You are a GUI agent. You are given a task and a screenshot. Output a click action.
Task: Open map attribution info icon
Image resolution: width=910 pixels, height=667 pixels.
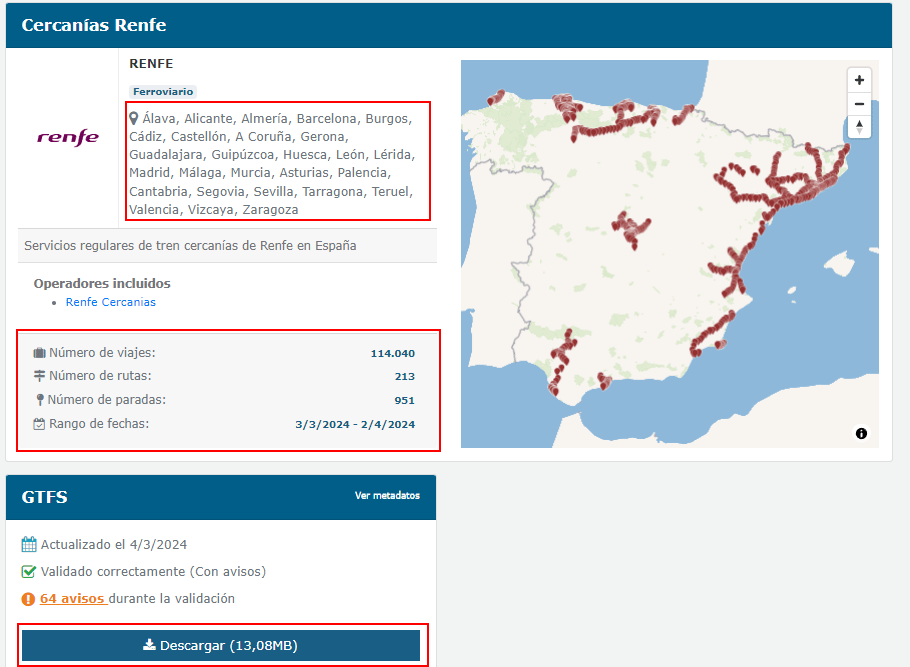coord(861,433)
